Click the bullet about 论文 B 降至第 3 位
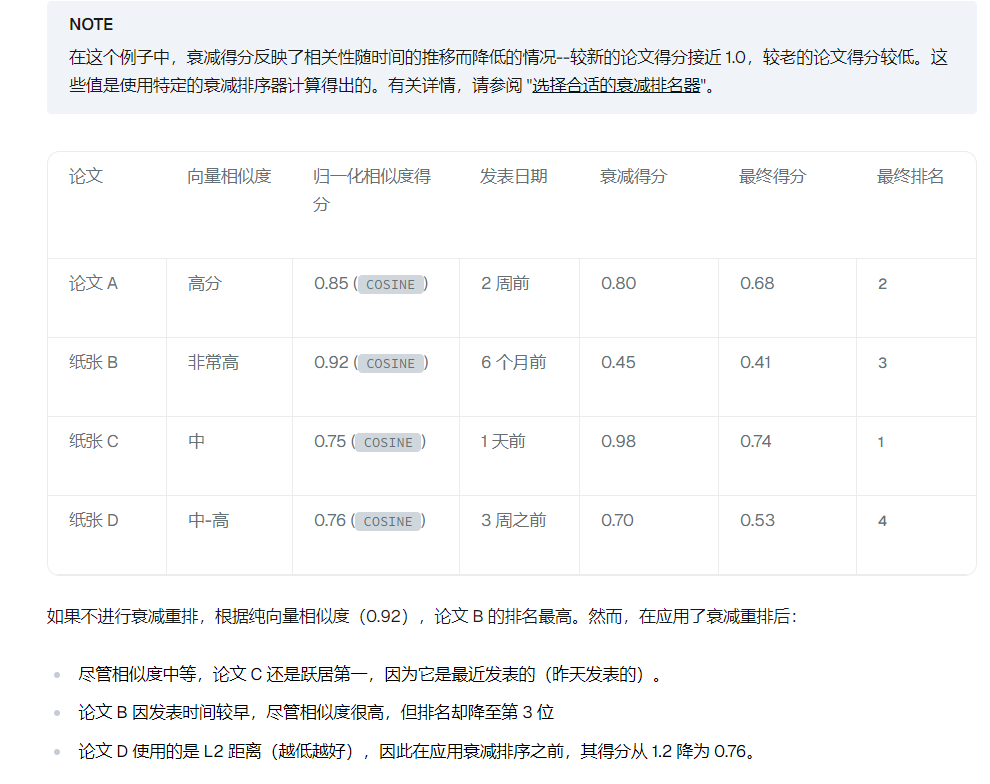The image size is (990, 784). pos(316,712)
